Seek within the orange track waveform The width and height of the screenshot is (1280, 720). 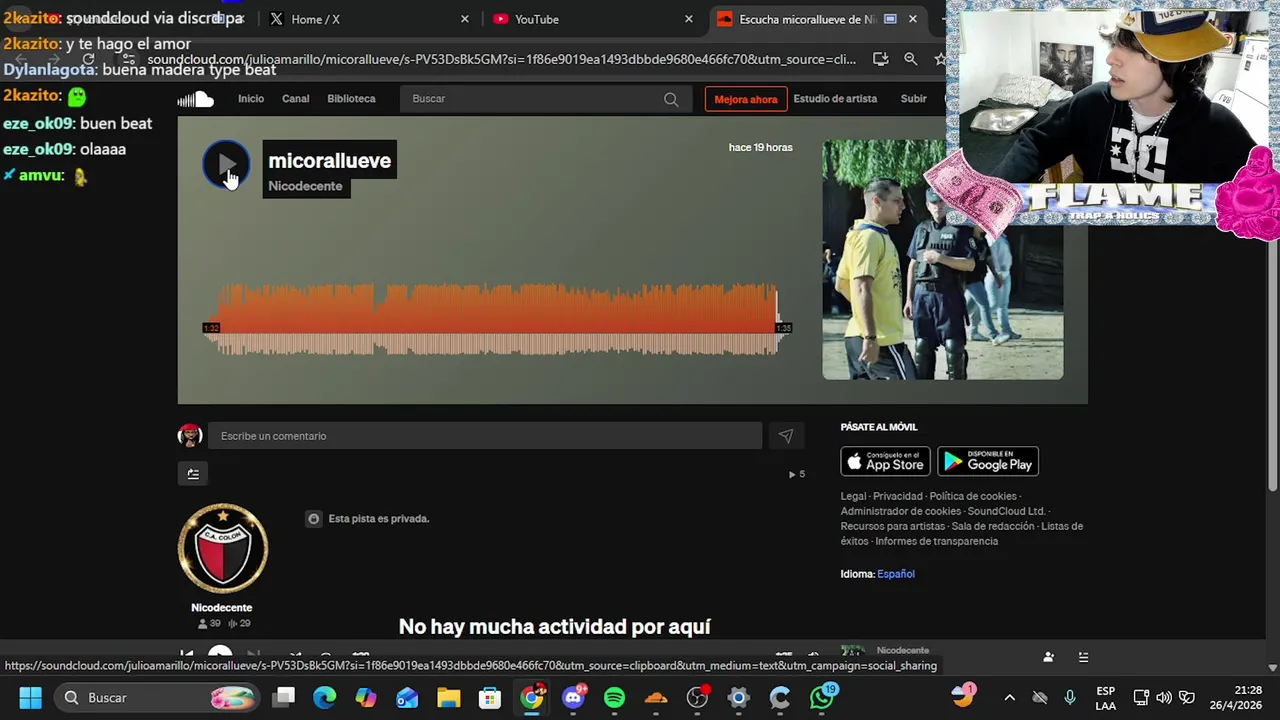pos(497,319)
